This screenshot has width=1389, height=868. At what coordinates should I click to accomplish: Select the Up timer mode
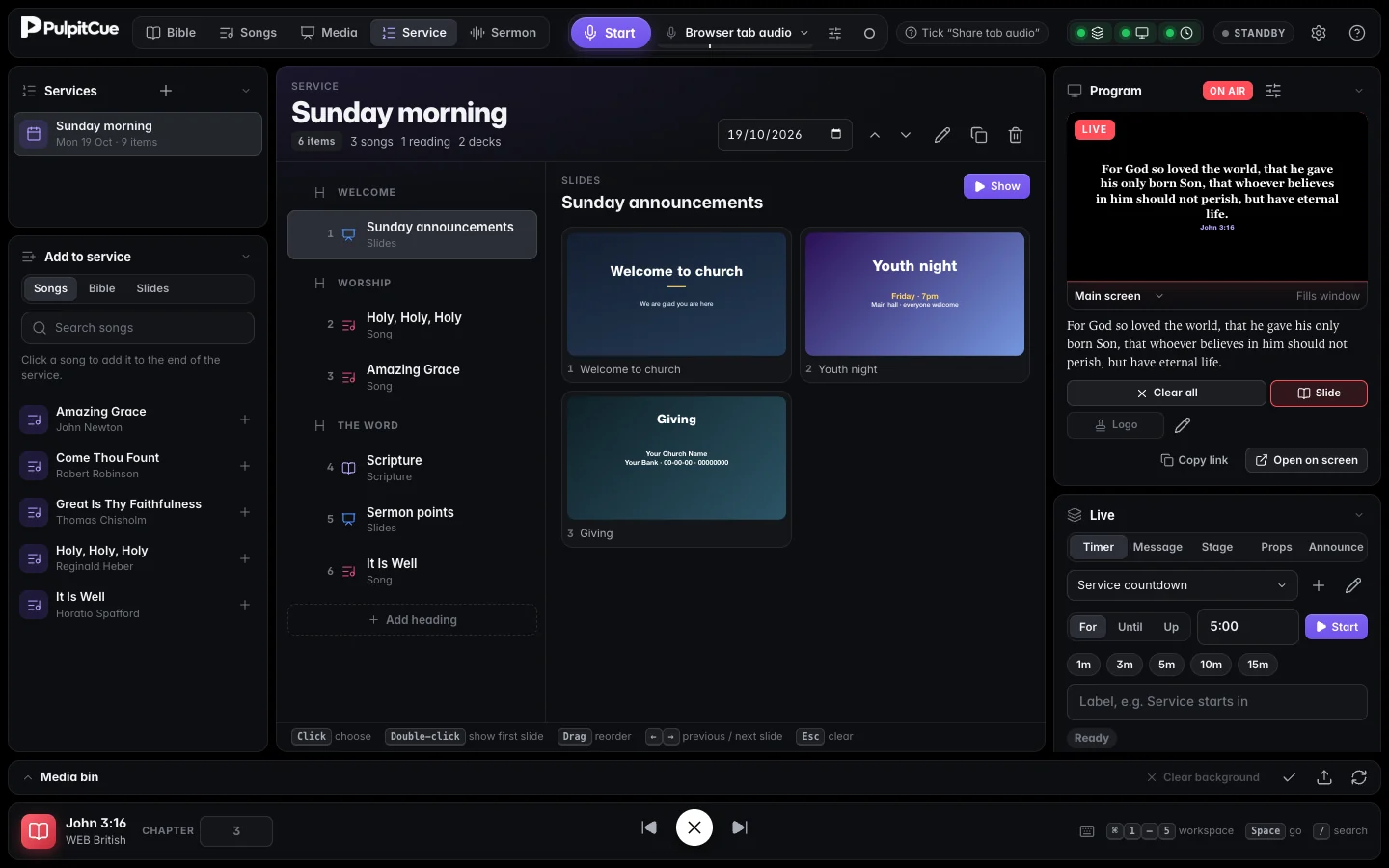(x=1171, y=627)
